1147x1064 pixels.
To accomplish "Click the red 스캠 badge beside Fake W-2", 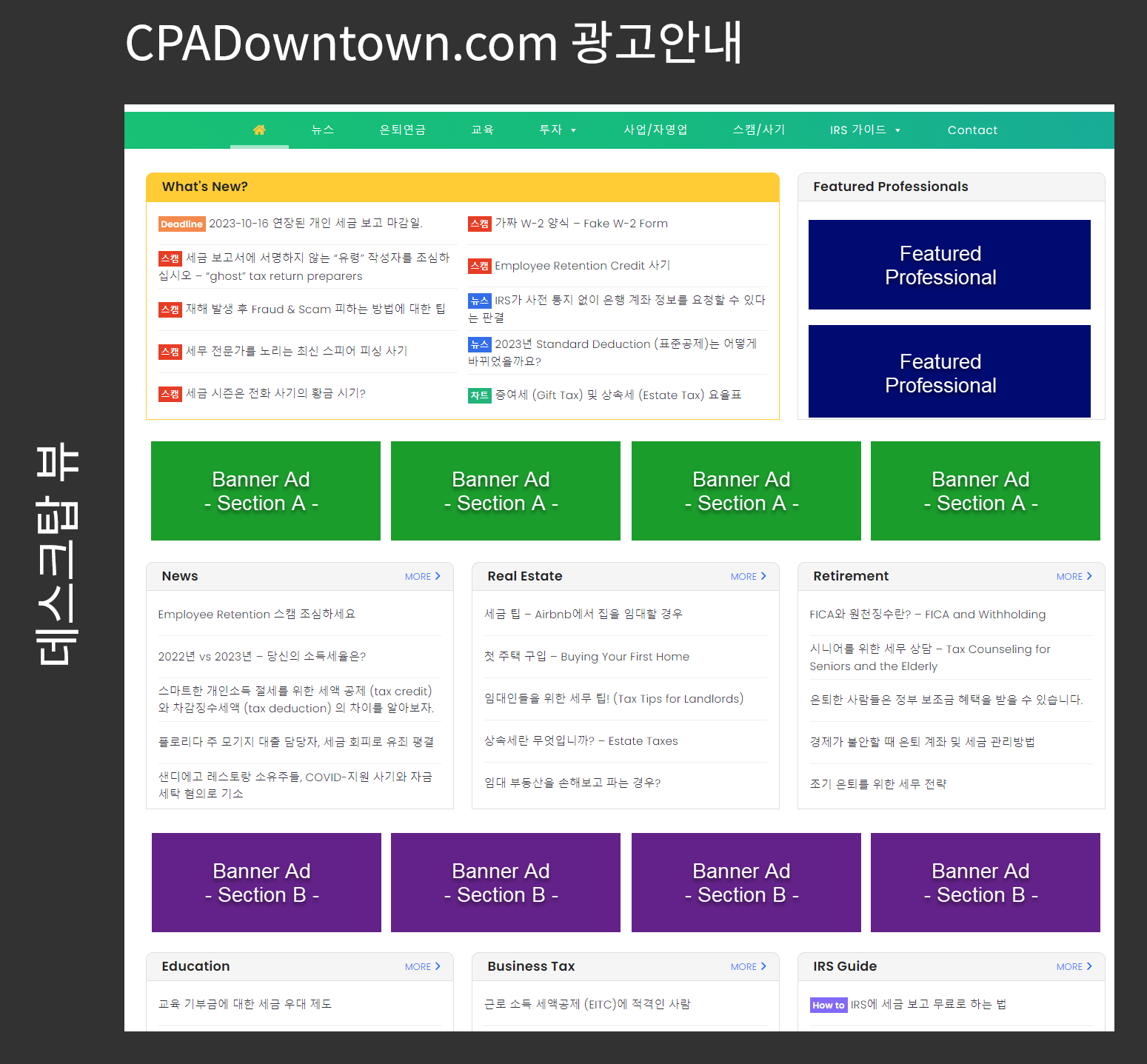I will (479, 224).
